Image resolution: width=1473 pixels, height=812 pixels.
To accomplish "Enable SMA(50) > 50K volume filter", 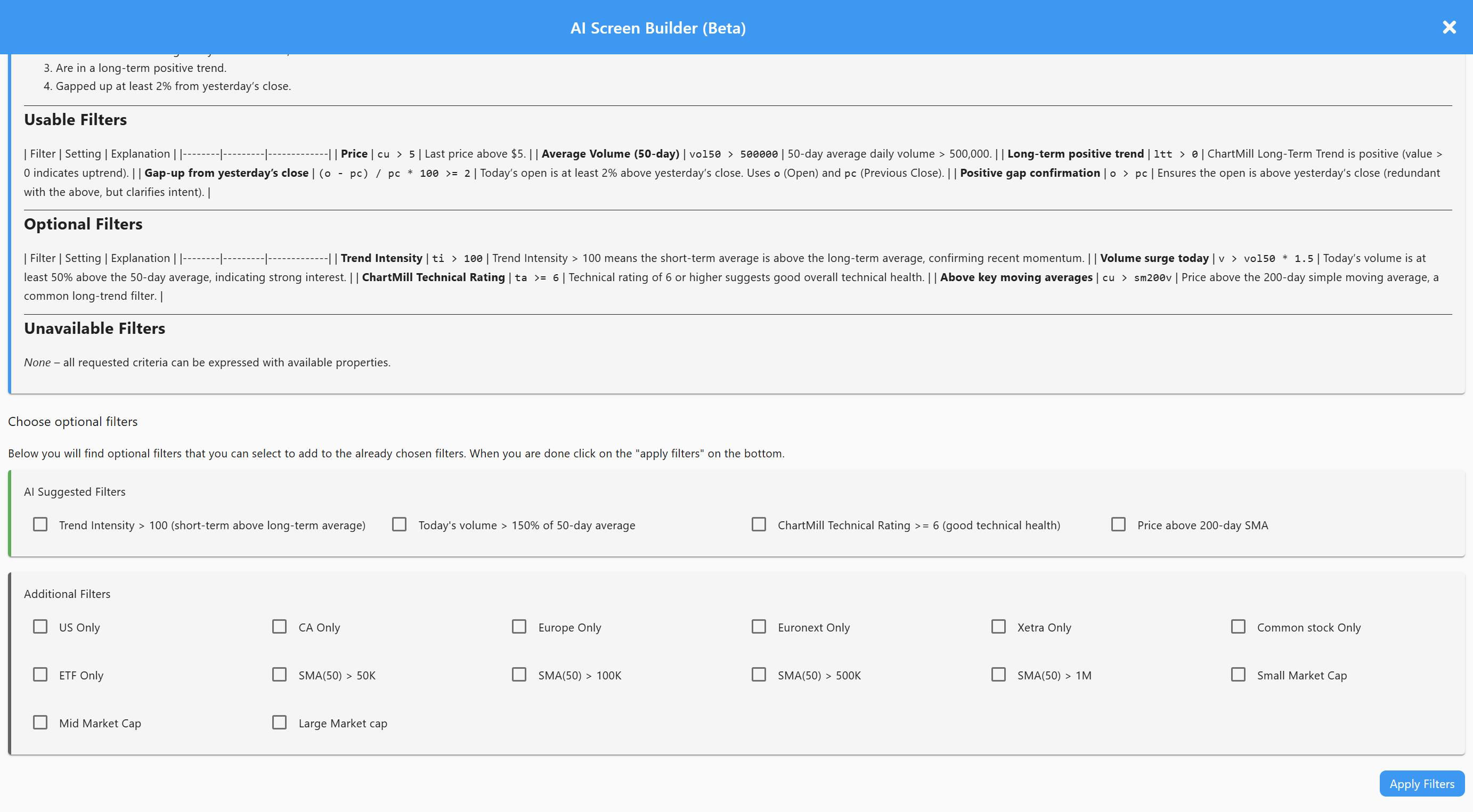I will click(280, 674).
